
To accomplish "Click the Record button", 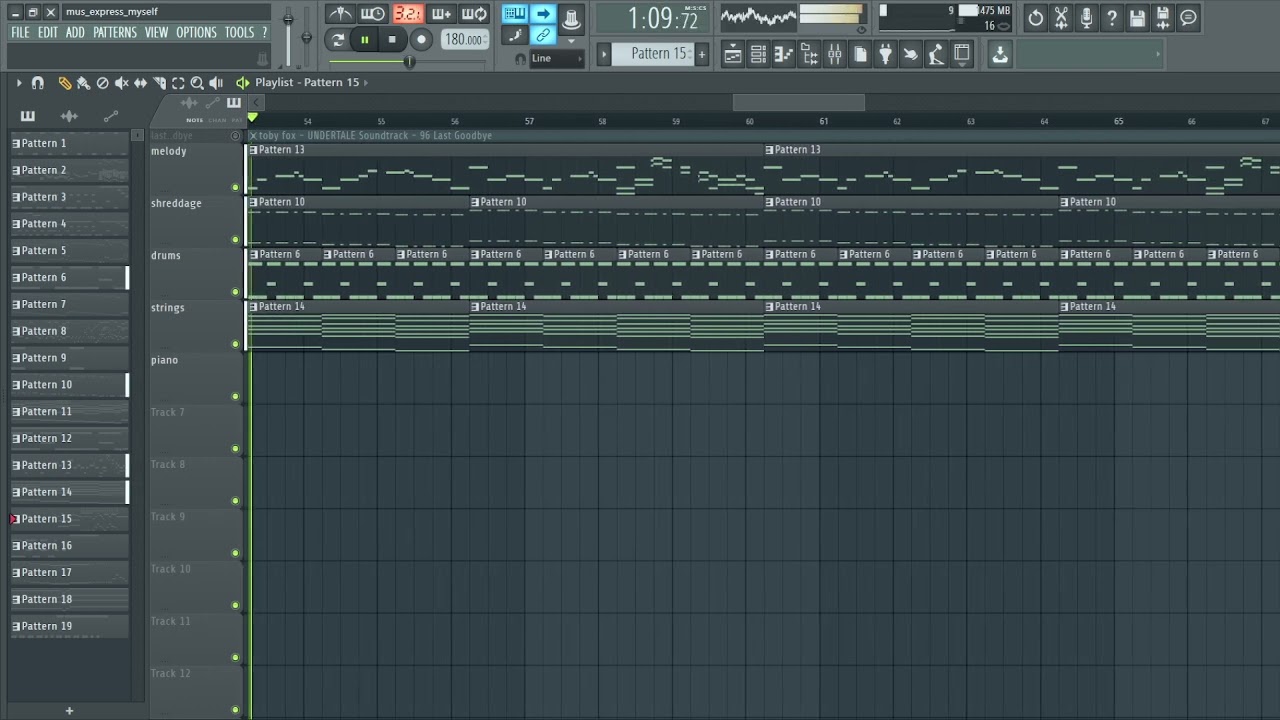I will 421,40.
